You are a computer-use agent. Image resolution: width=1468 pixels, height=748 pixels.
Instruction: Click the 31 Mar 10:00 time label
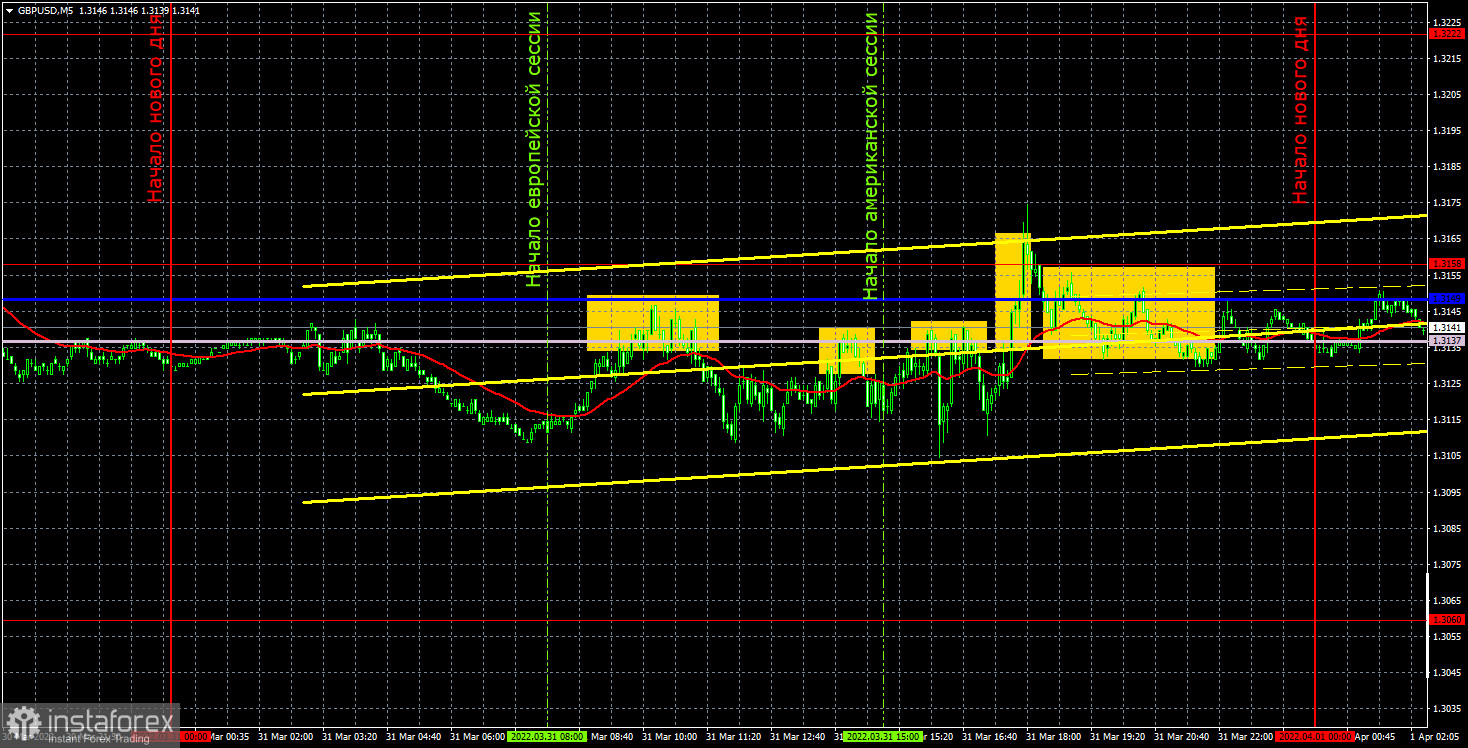tap(670, 736)
